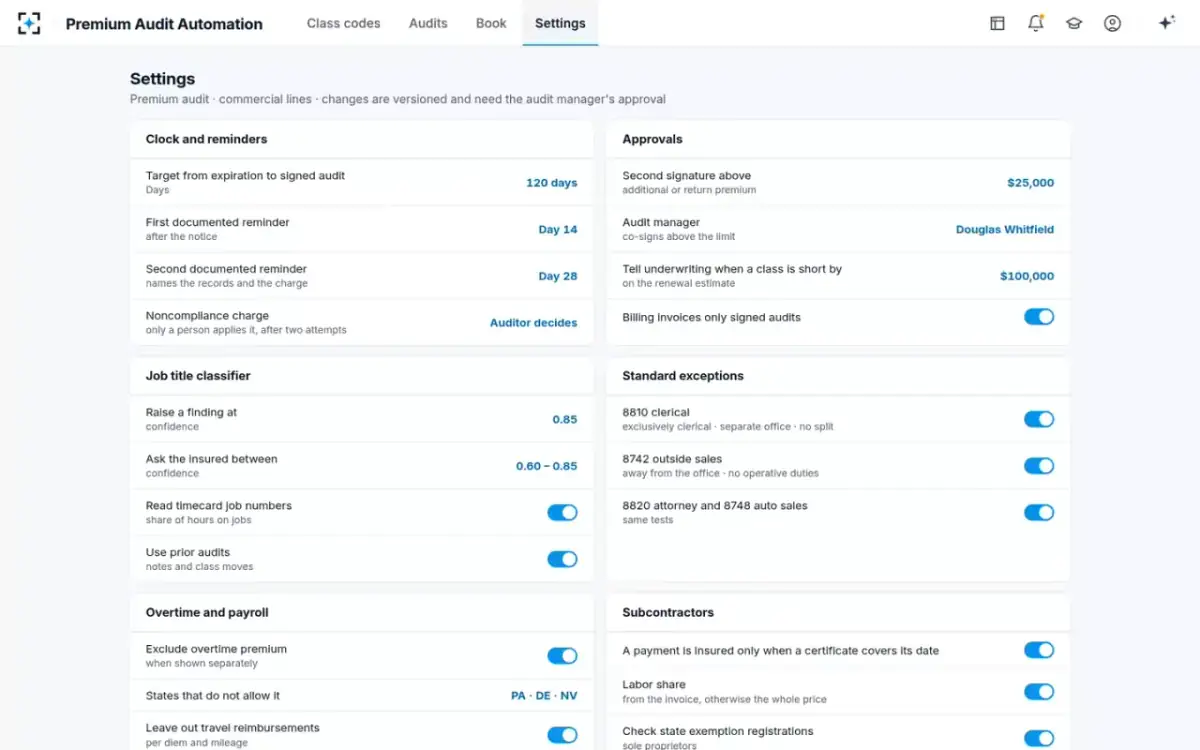Edit the $100,000 underwriting threshold
The height and width of the screenshot is (750, 1200).
(x=1027, y=276)
